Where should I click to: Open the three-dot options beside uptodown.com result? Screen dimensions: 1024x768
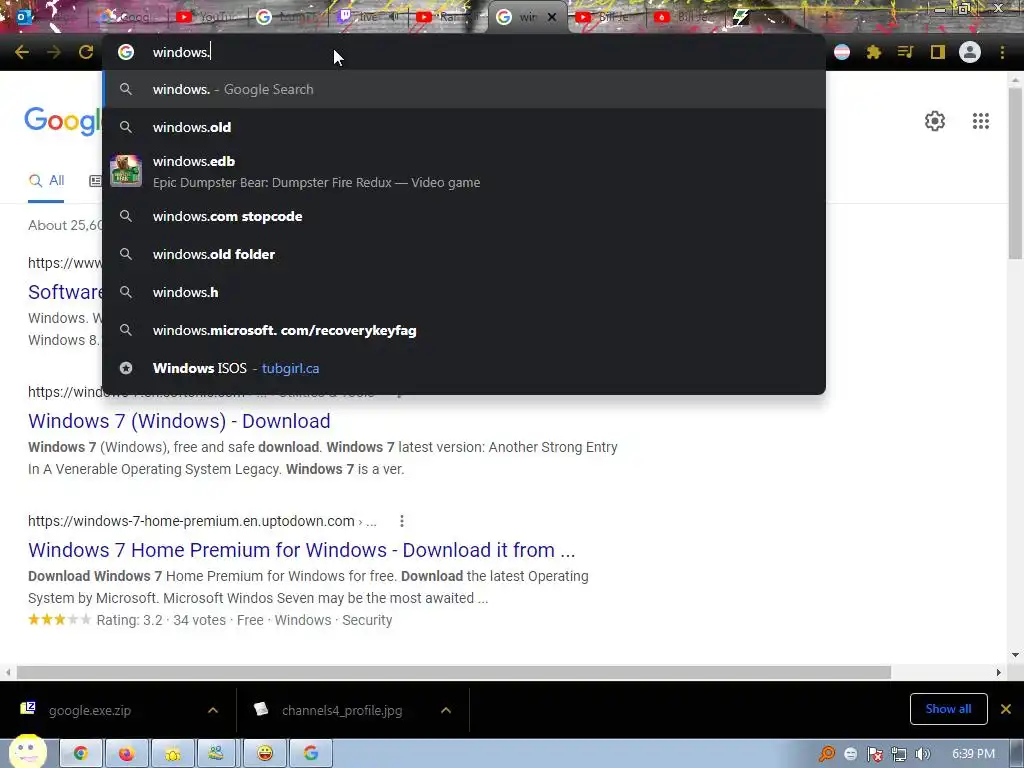402,521
